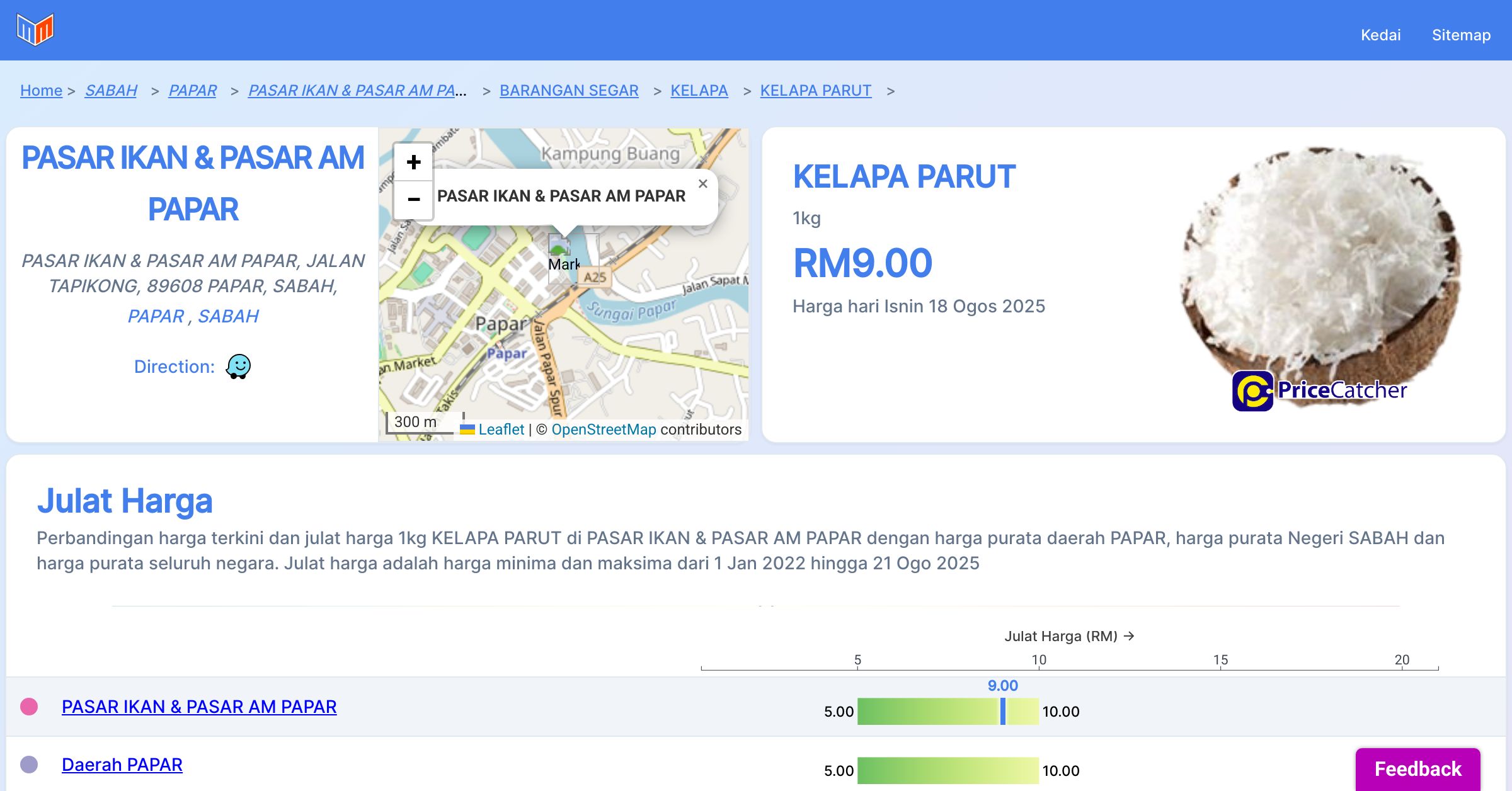Click SABAH link under the address

coord(228,316)
